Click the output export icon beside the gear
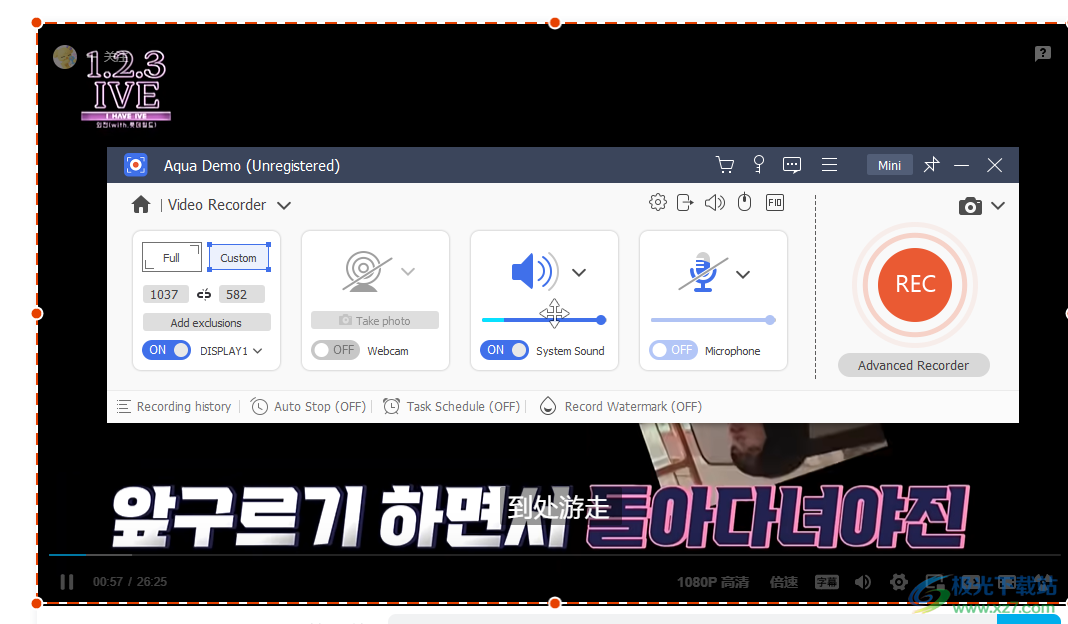 685,202
